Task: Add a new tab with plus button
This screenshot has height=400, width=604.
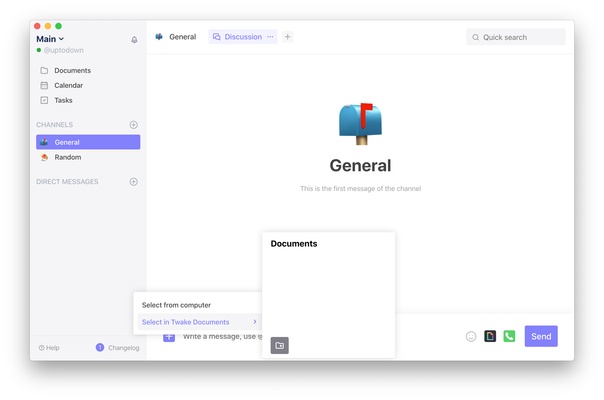Action: pyautogui.click(x=287, y=37)
